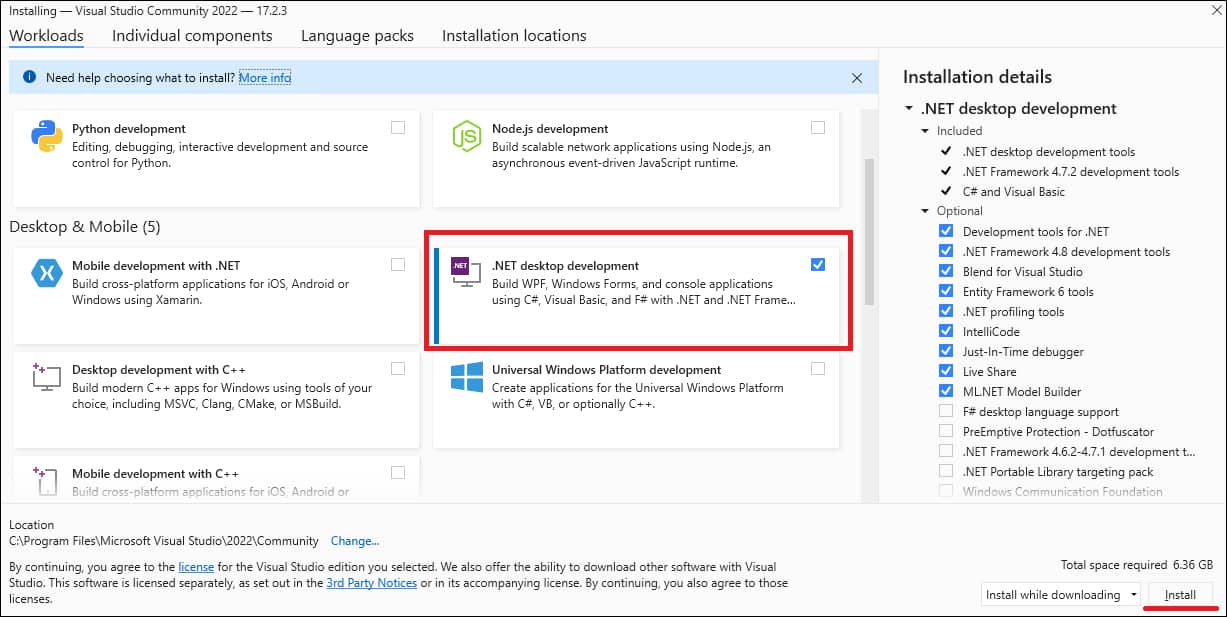Screen dimensions: 1227x617
Task: Switch to the Workloads tab
Action: tap(46, 36)
